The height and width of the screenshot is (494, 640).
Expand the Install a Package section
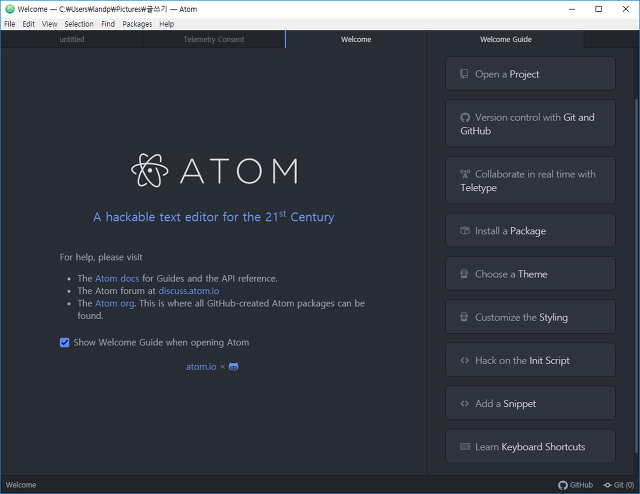530,231
